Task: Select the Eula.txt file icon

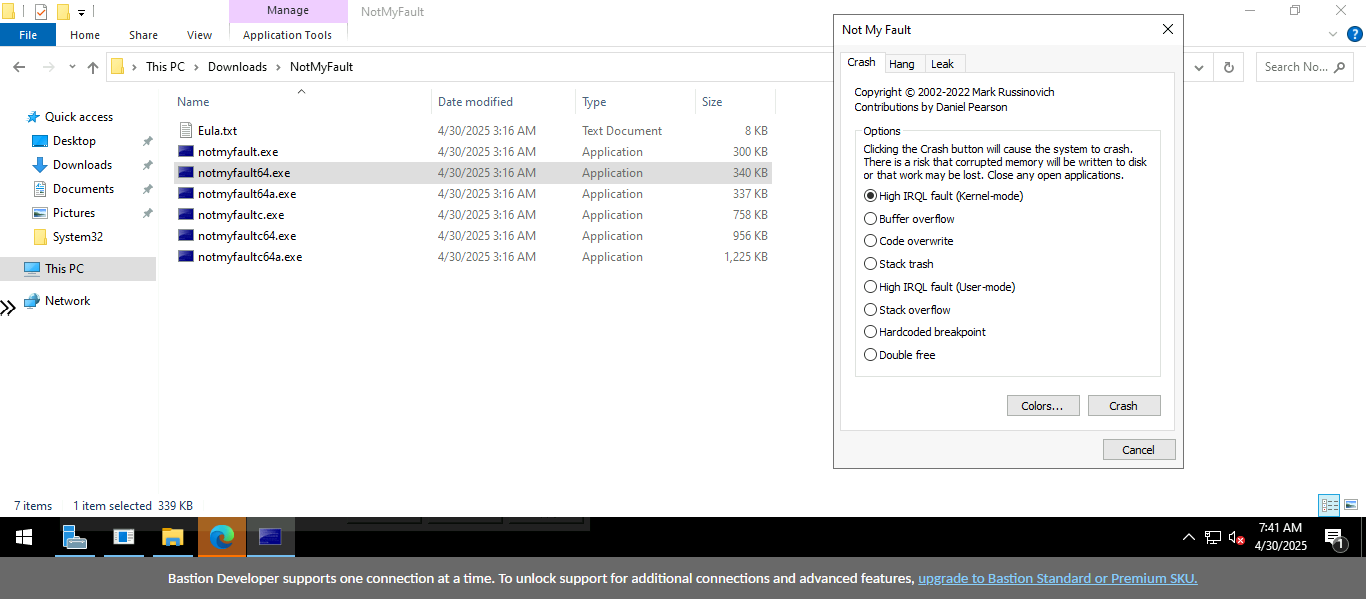Action: coord(186,130)
